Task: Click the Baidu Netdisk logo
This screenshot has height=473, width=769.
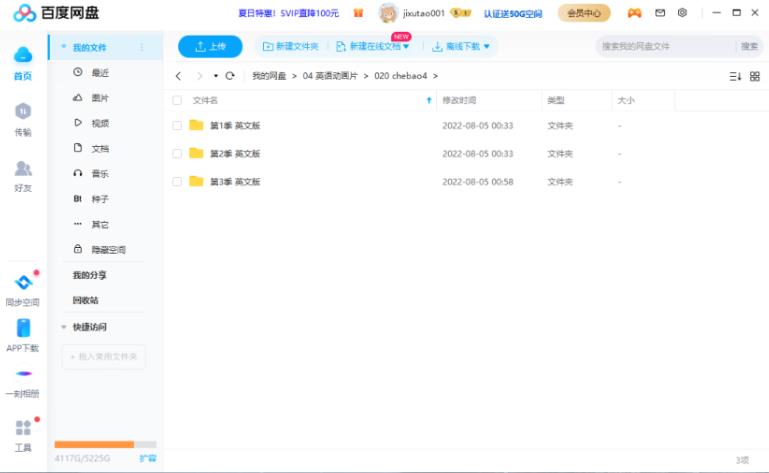Action: point(56,13)
